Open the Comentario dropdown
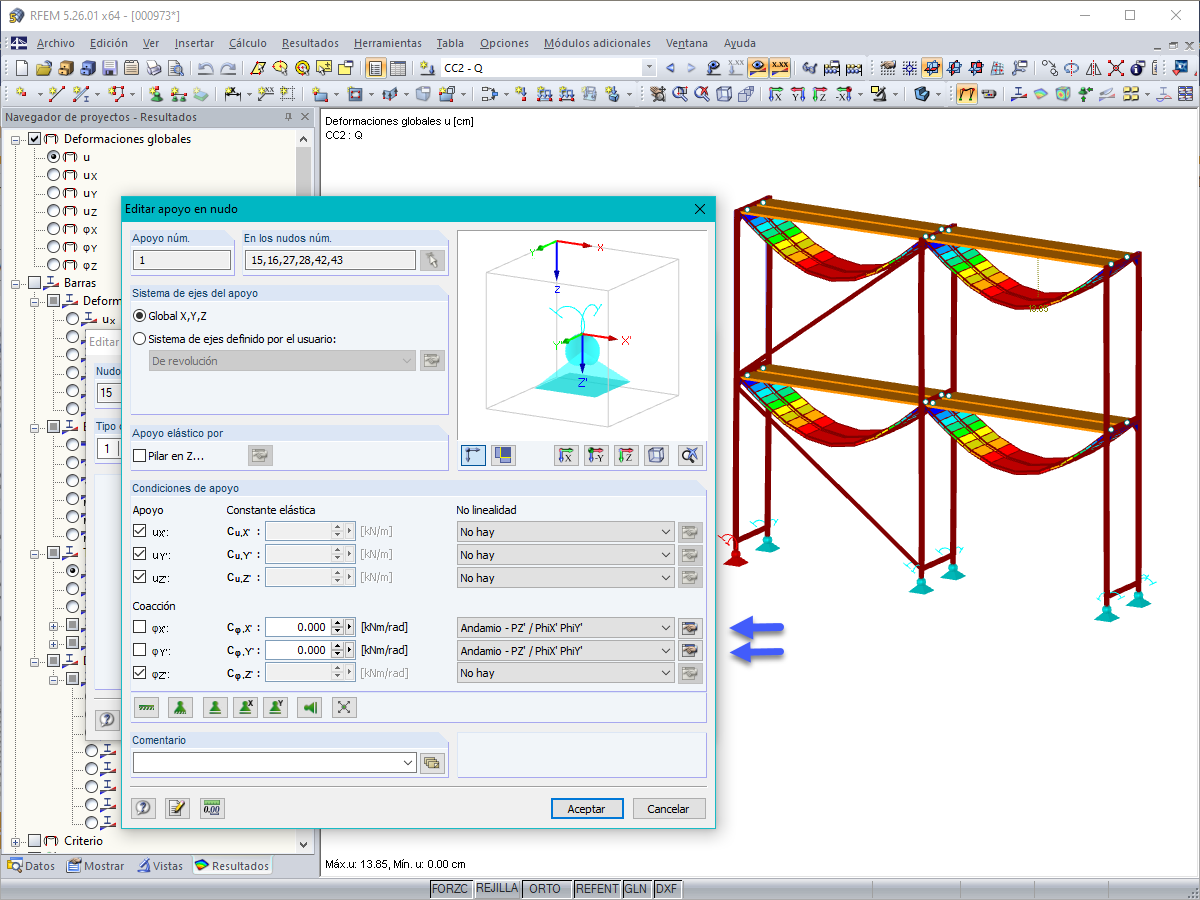The width and height of the screenshot is (1200, 900). (407, 763)
